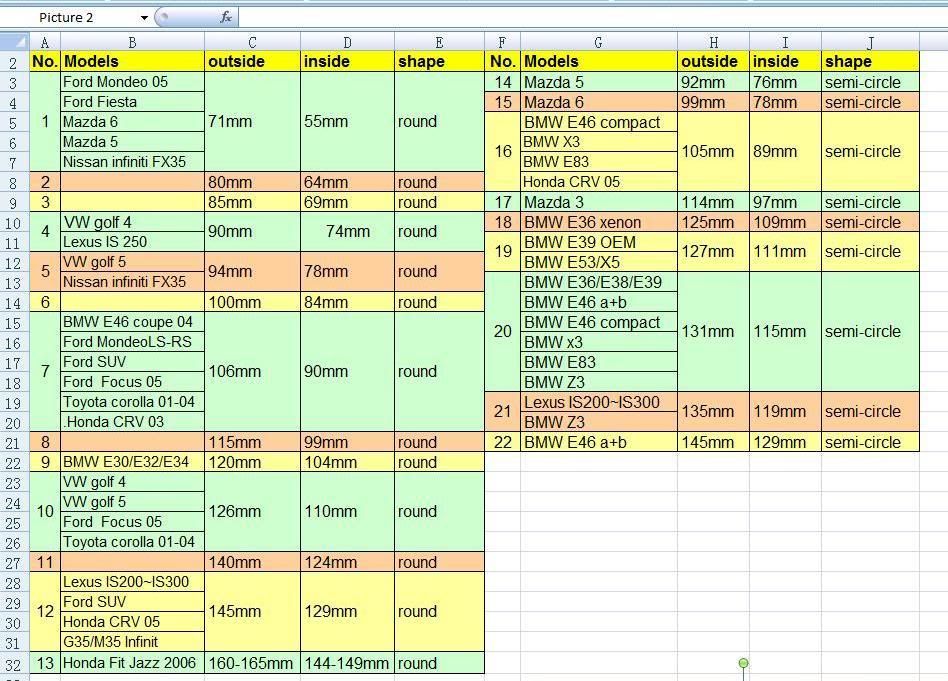
Task: Select column D header
Action: [347, 42]
